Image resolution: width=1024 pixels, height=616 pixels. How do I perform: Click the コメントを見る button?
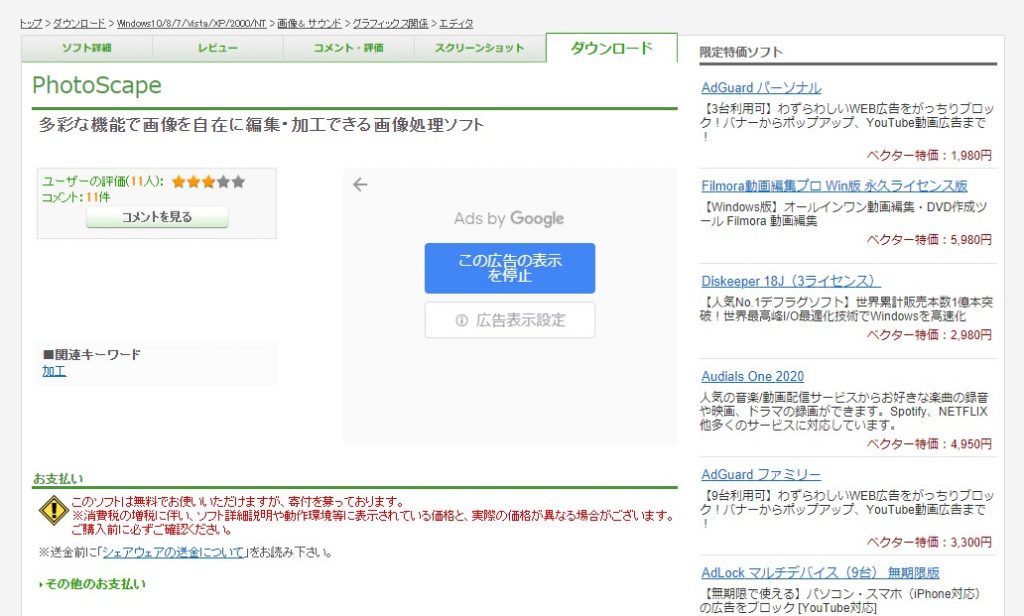pos(157,217)
